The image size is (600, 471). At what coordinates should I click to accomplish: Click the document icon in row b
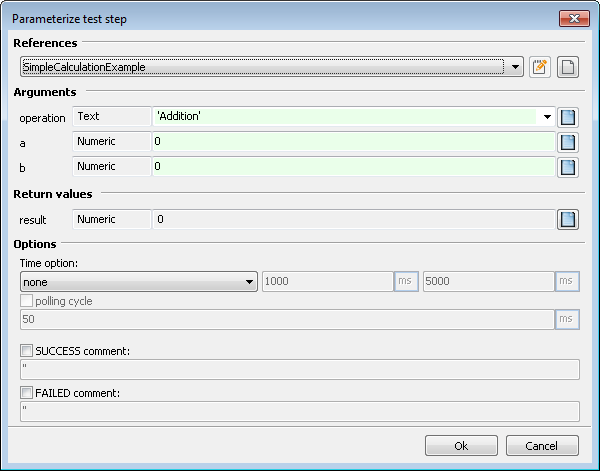coord(567,167)
